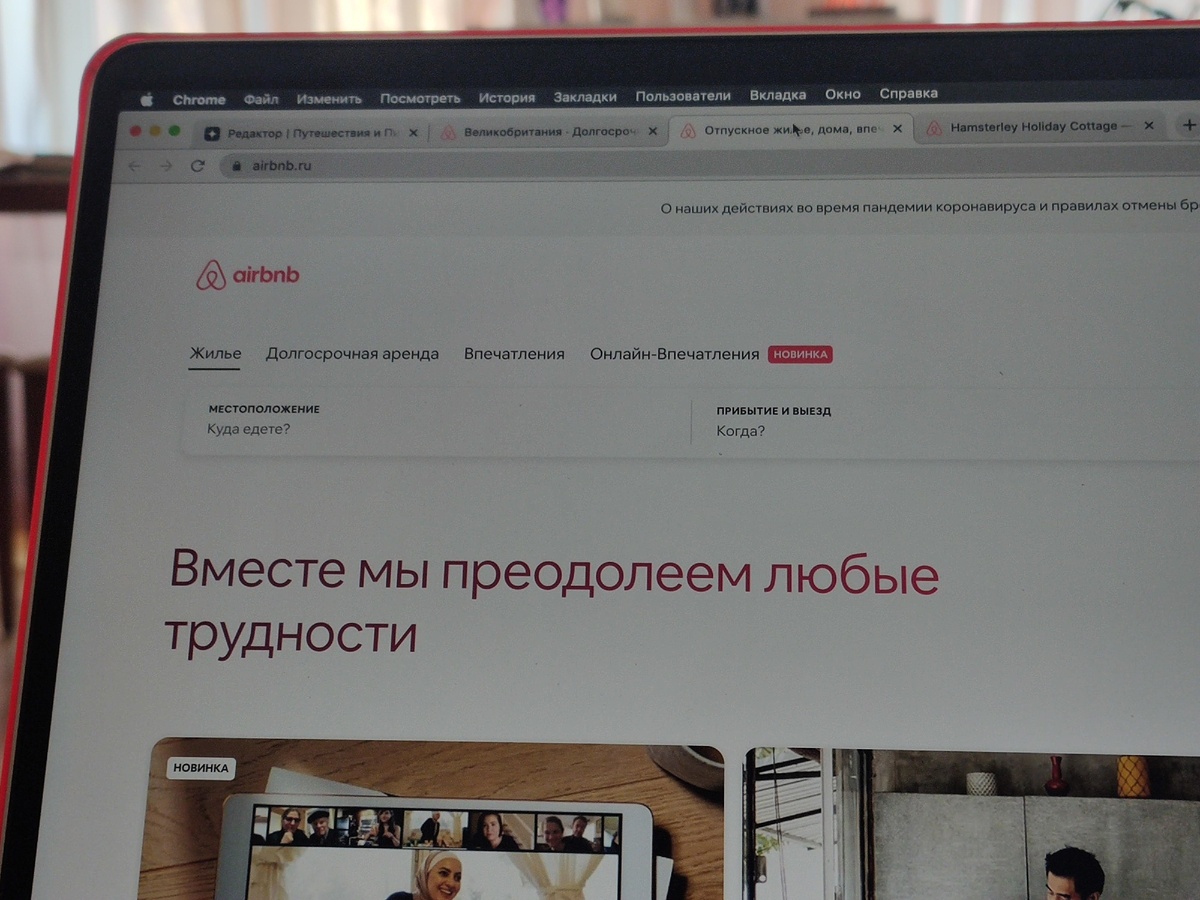Open the Посмотреть menu
This screenshot has width=1200, height=900.
[420, 98]
